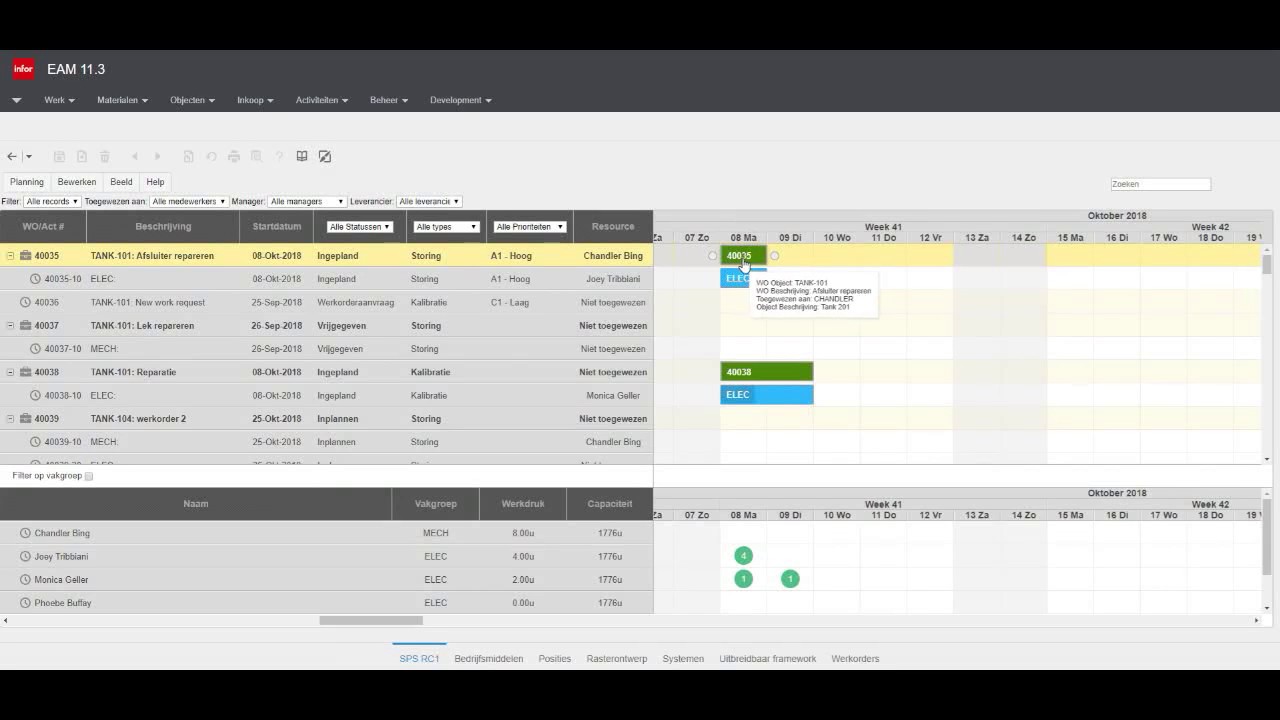Click briefcase icon of work order 40039
Viewport: 1280px width, 720px height.
click(x=26, y=419)
